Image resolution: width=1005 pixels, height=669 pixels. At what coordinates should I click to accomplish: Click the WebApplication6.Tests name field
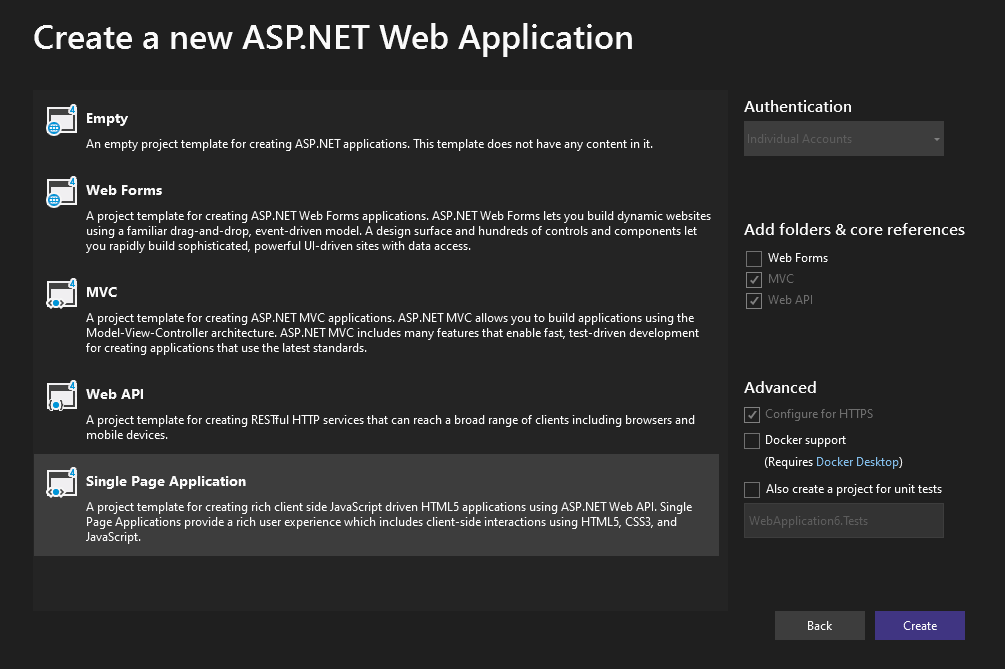click(x=843, y=520)
